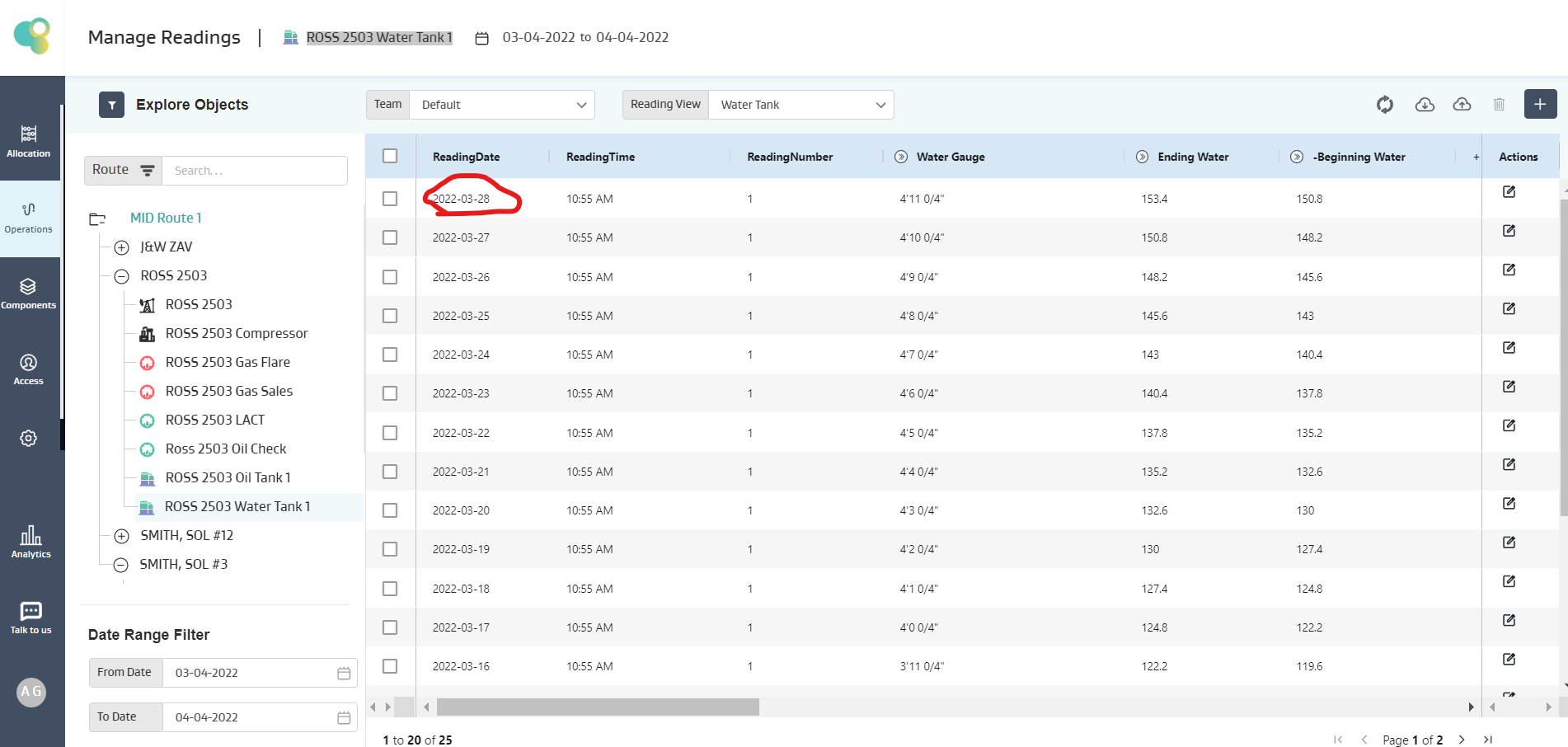Open calendar picker for From Date
Screen dimensions: 1568x747
pos(344,673)
